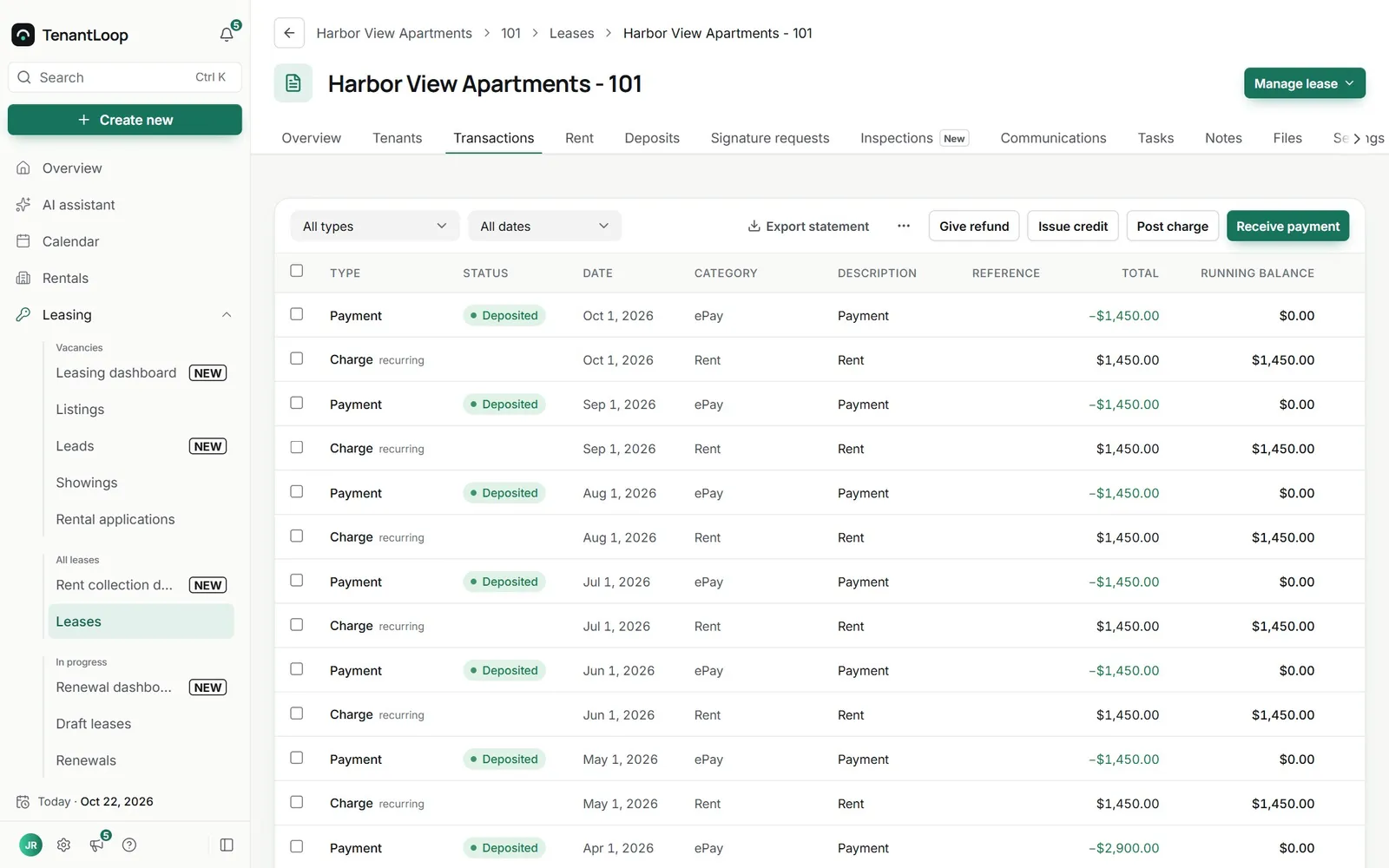The image size is (1389, 868).
Task: Open Rental applications in the sidebar
Action: tap(115, 519)
